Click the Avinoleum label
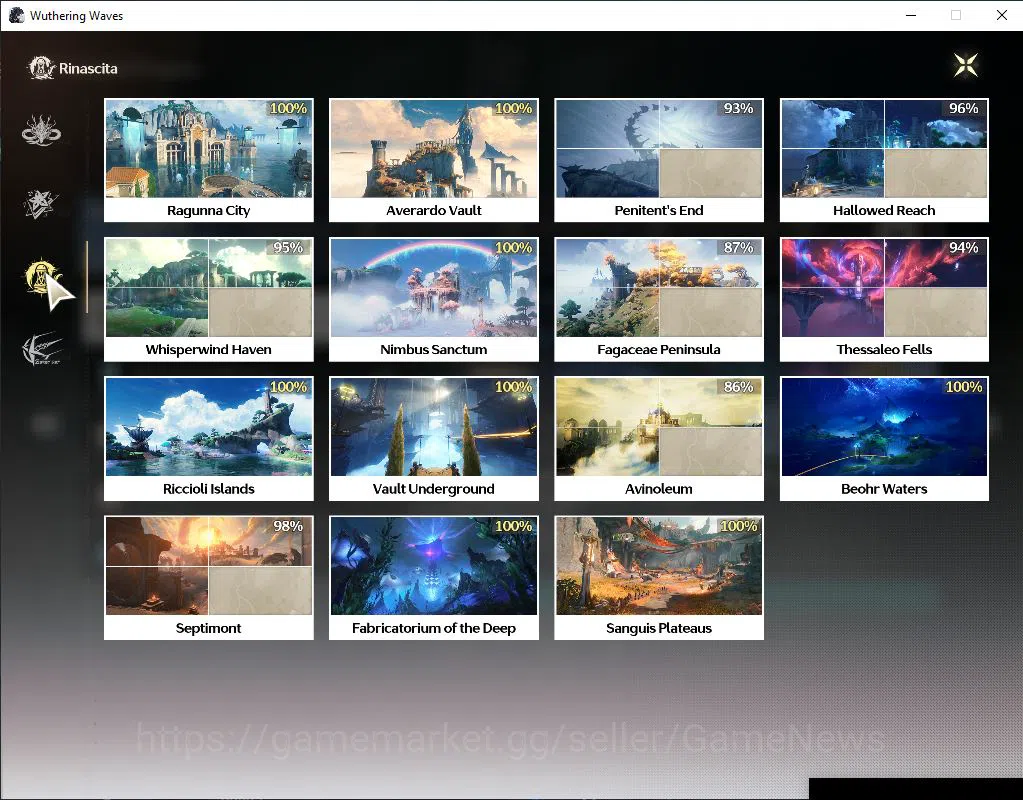The width and height of the screenshot is (1023, 800). [659, 489]
